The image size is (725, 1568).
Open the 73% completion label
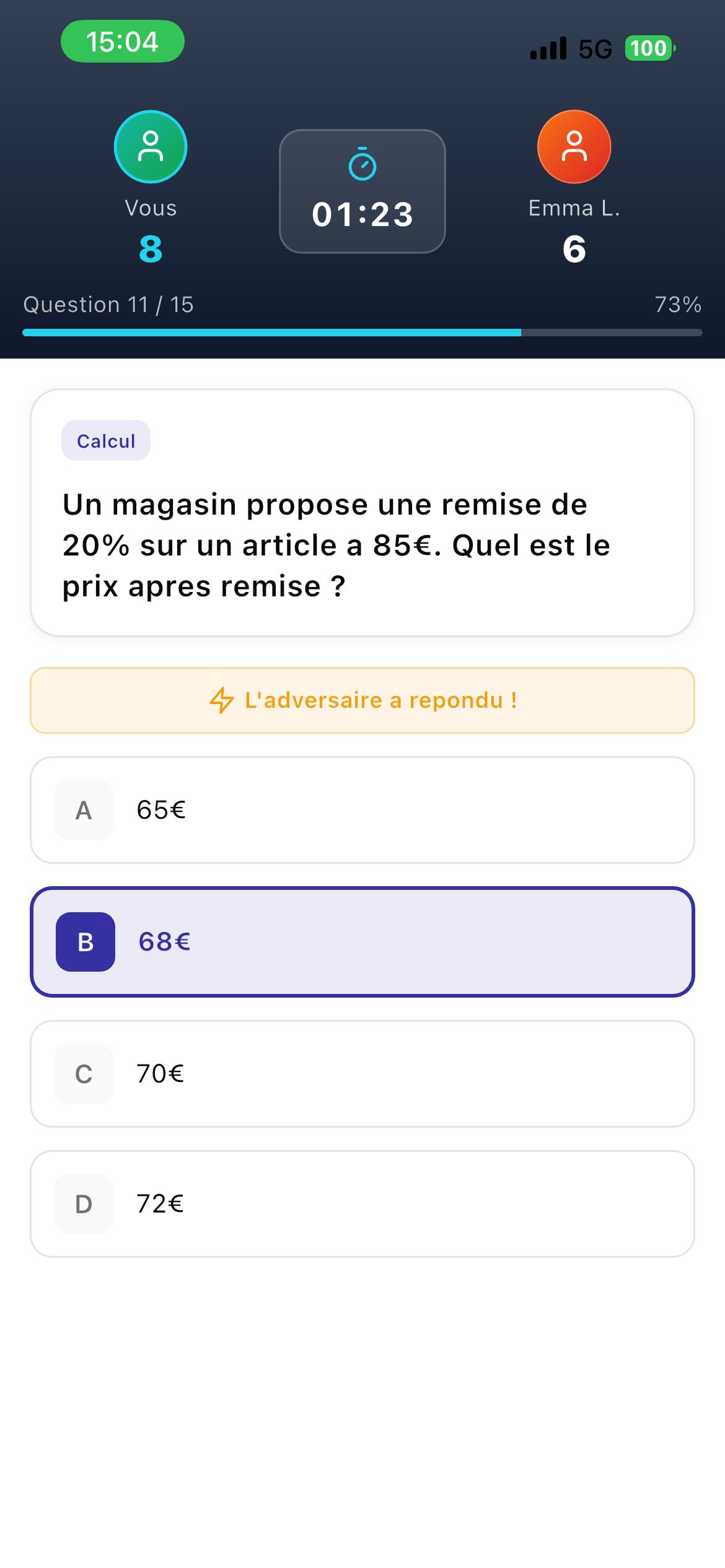click(678, 304)
